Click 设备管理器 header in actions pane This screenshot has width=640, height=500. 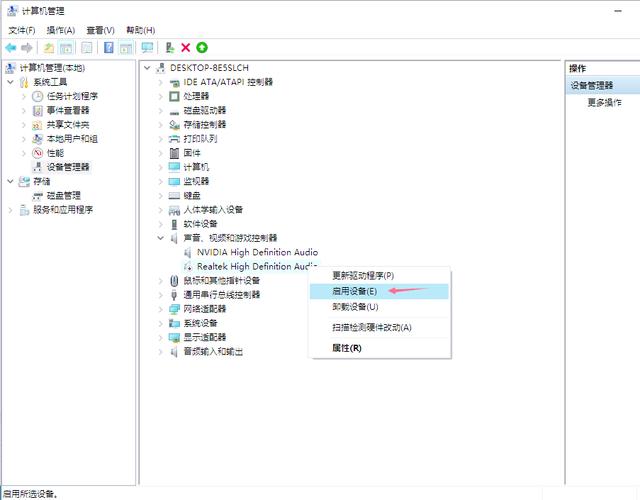coord(592,85)
